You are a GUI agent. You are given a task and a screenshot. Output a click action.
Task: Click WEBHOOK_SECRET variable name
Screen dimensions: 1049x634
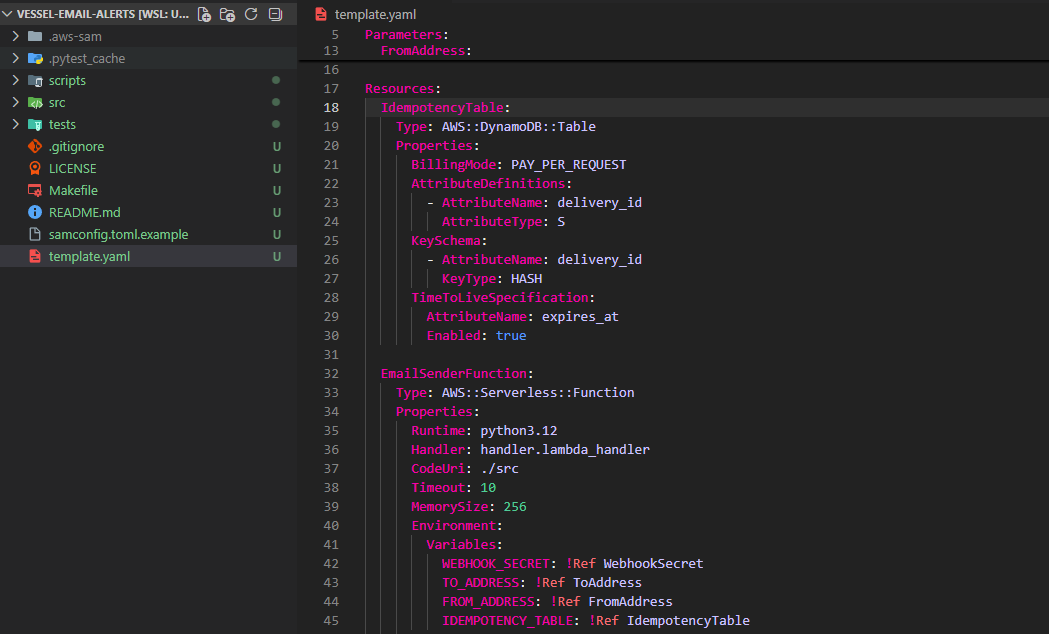click(x=496, y=564)
